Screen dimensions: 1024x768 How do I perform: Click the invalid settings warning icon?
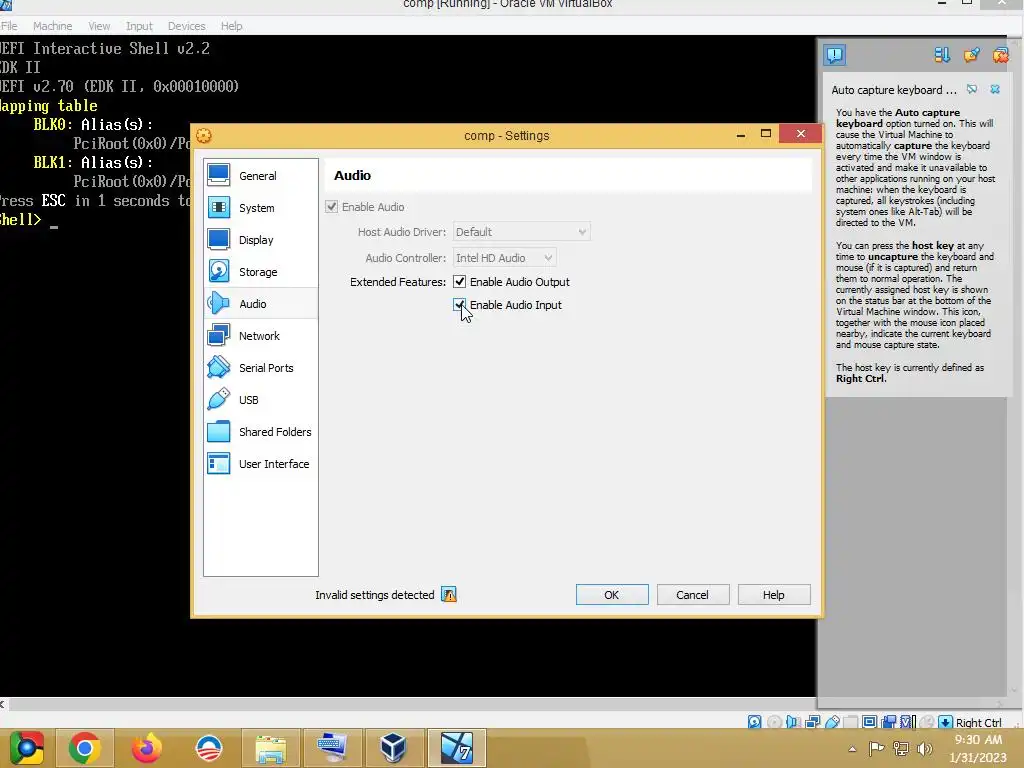pyautogui.click(x=449, y=595)
